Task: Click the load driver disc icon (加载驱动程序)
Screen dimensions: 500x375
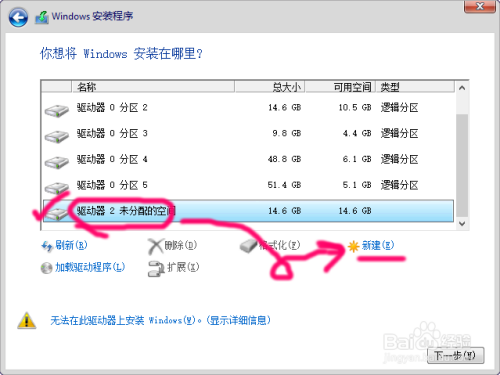Action: (47, 268)
